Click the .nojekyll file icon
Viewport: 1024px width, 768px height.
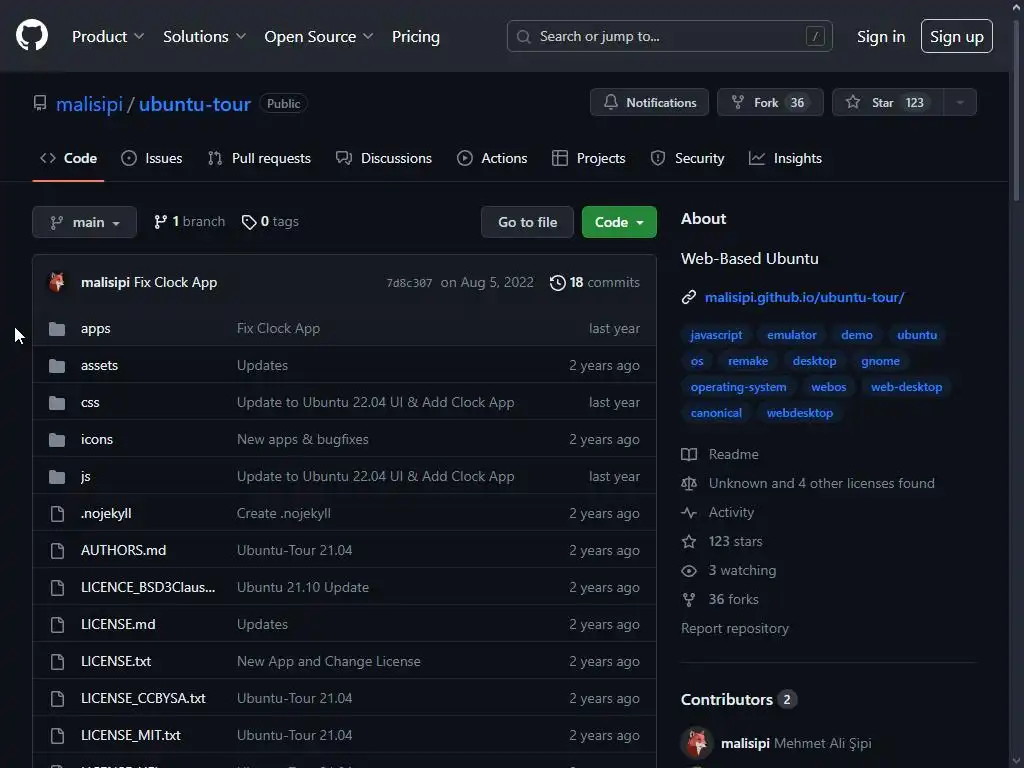pyautogui.click(x=57, y=514)
